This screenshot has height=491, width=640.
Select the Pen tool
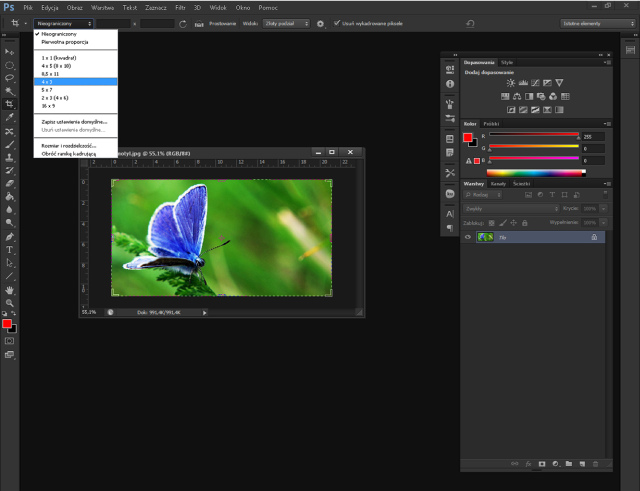coord(9,237)
